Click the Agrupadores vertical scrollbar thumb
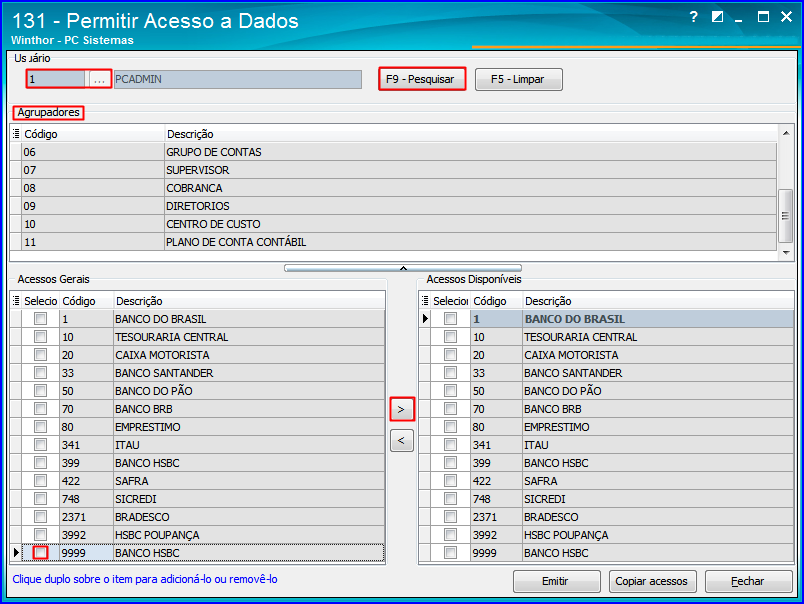This screenshot has height=604, width=804. tap(786, 215)
